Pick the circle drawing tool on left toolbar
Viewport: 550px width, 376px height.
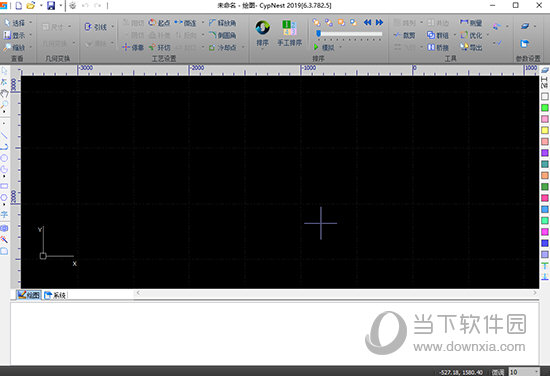tap(4, 158)
